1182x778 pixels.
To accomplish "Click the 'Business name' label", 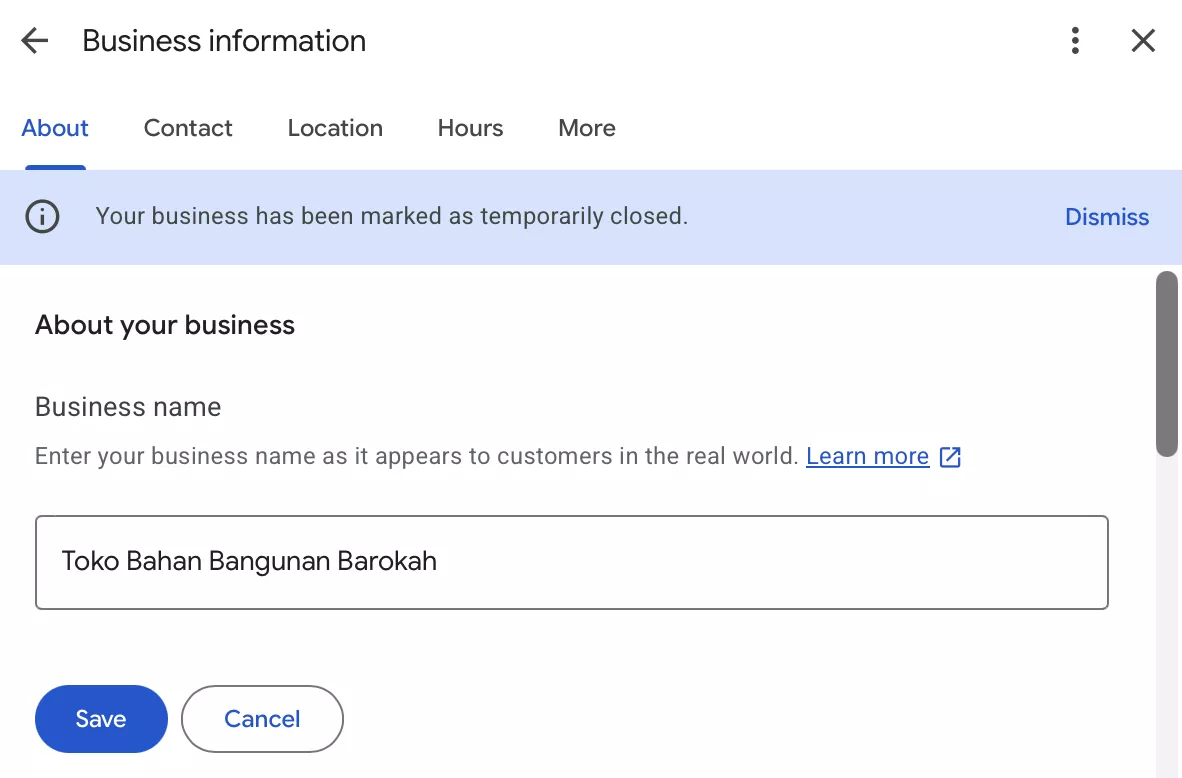I will tap(128, 407).
